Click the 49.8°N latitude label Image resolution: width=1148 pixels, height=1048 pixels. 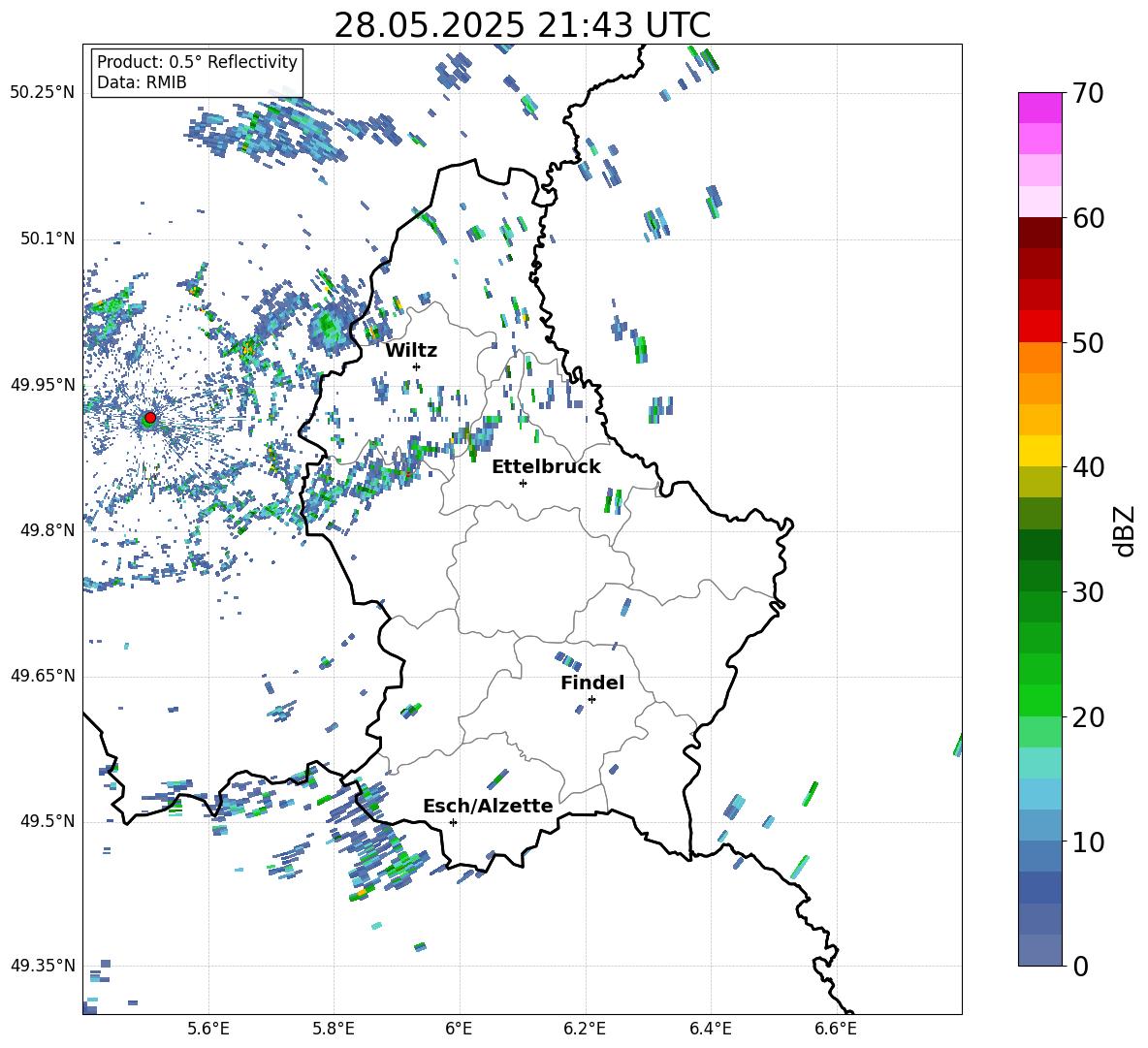(48, 530)
